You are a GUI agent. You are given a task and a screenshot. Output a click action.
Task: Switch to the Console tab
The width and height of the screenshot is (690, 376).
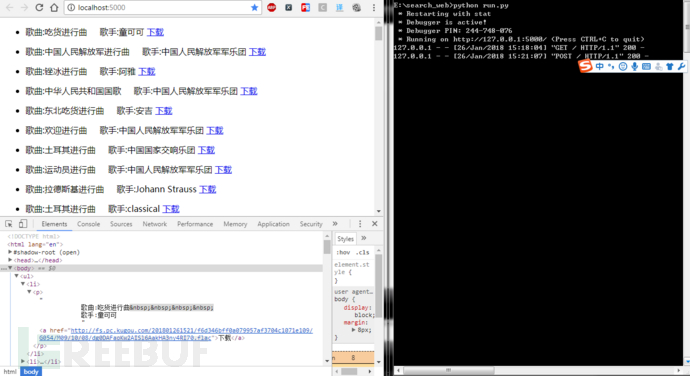88,224
